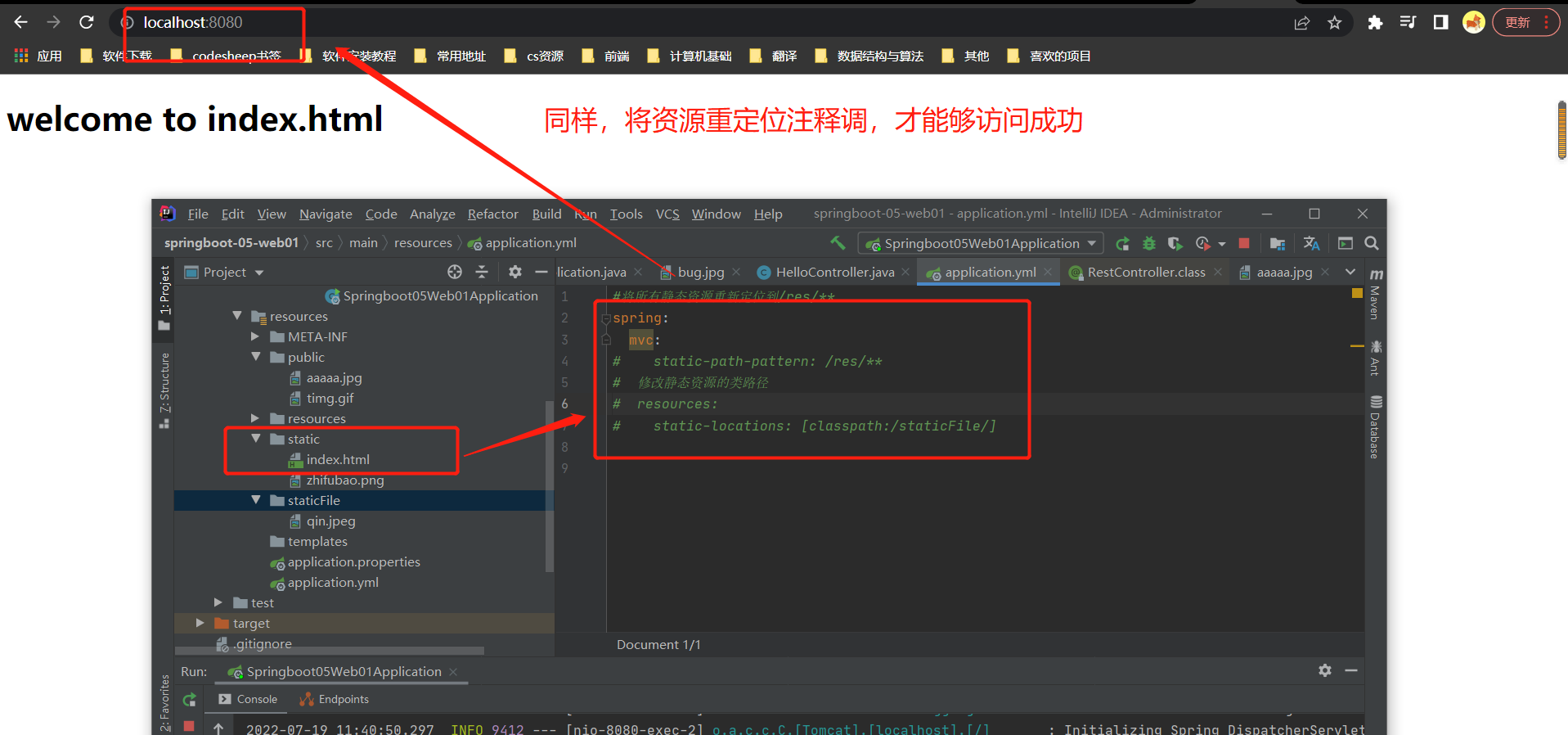Close the application.yml editor tab
1568x735 pixels.
pos(1048,272)
